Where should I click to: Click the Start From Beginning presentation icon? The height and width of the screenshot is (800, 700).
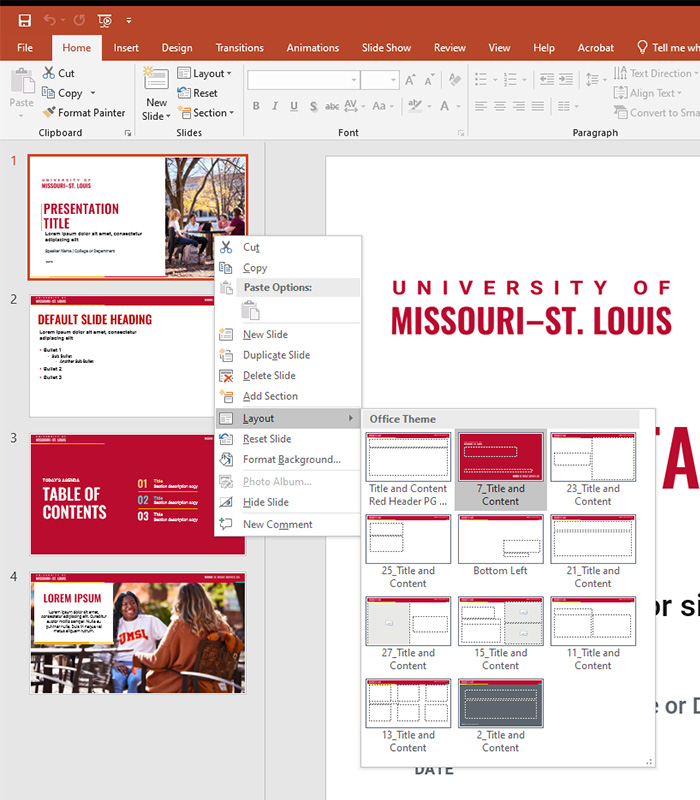[105, 20]
